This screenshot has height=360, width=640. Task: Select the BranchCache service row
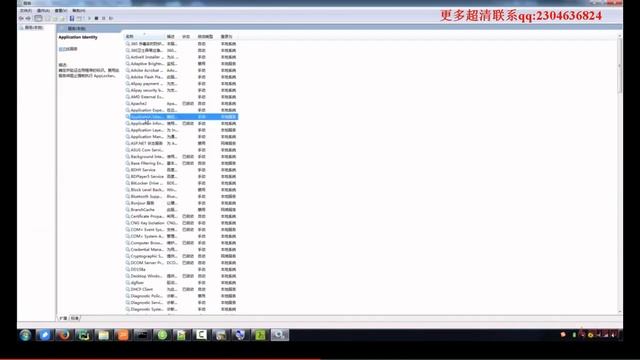click(x=181, y=209)
